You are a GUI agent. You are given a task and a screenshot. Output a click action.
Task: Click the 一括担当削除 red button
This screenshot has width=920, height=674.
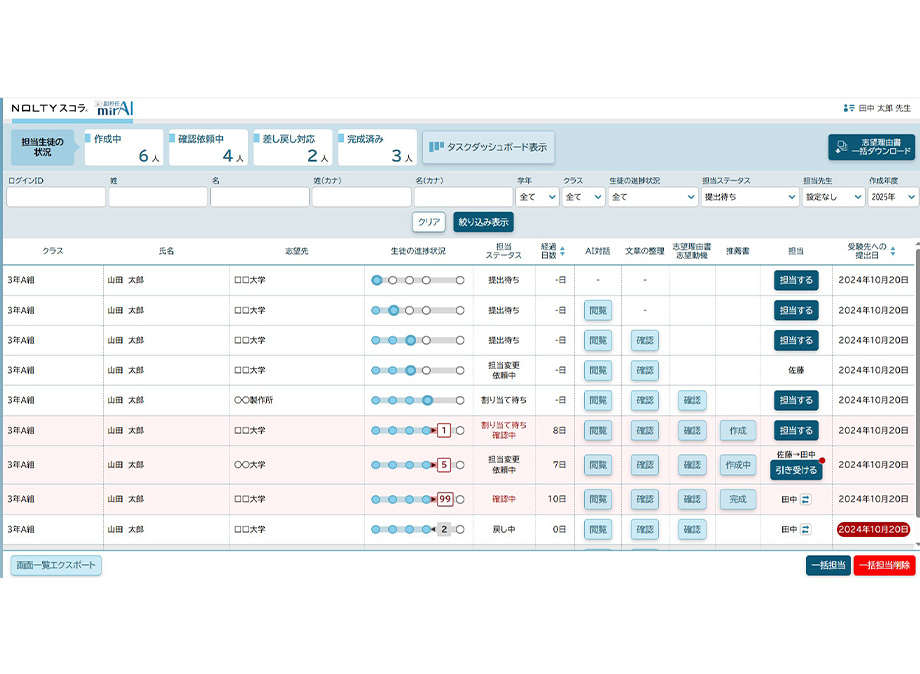point(884,565)
